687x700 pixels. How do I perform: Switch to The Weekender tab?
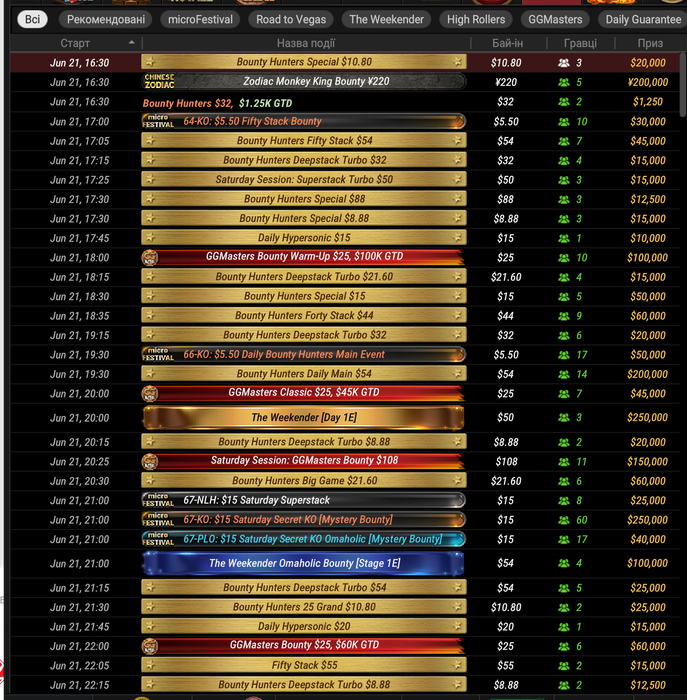[386, 20]
